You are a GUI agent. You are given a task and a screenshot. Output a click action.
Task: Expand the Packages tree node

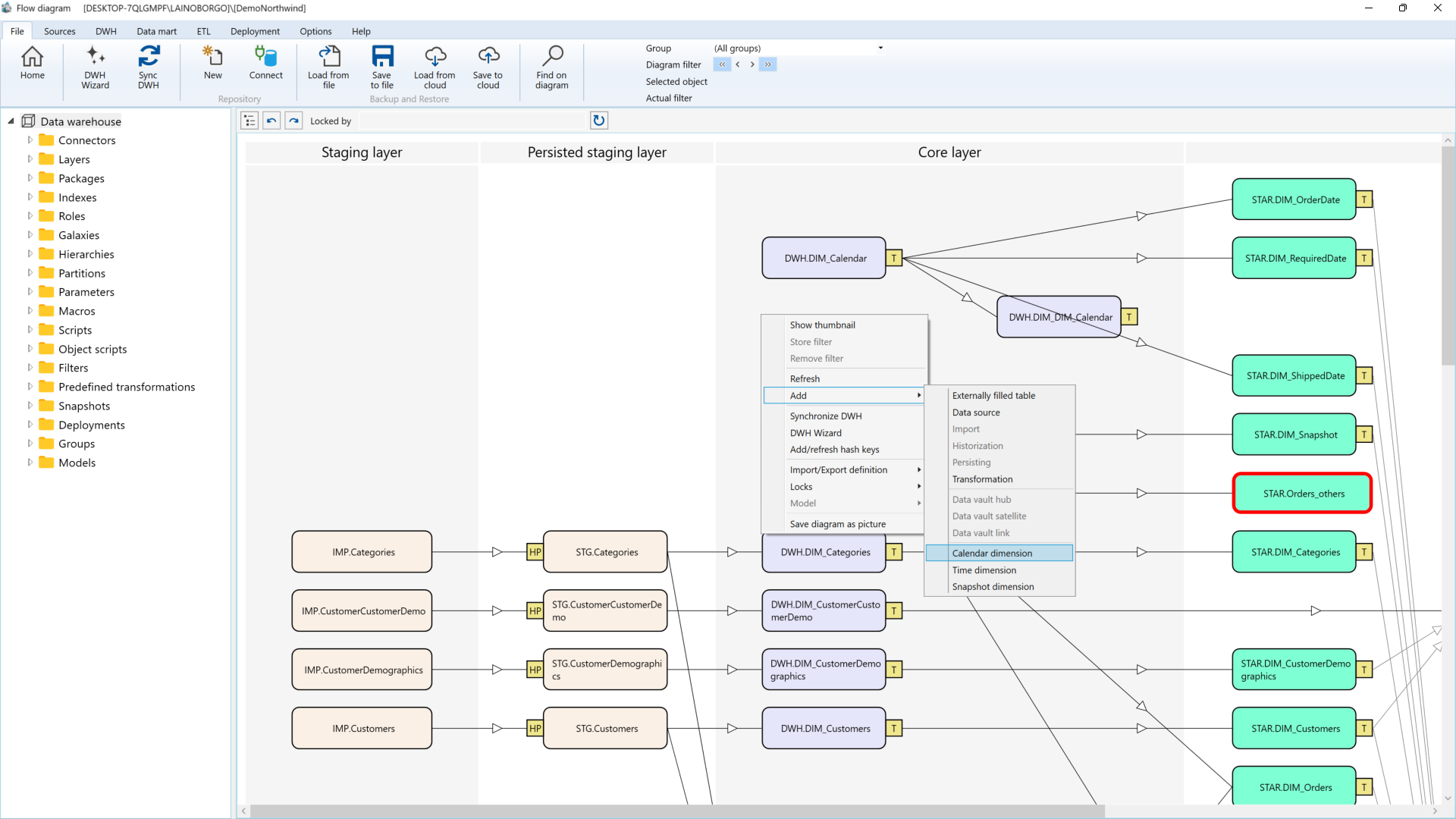point(30,178)
